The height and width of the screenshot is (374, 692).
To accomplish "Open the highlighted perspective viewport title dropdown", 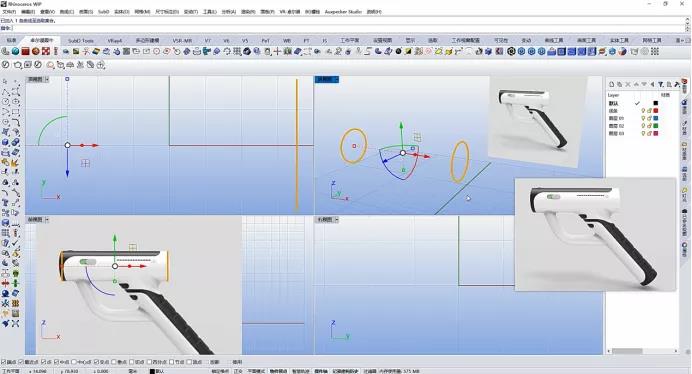I will (x=336, y=79).
